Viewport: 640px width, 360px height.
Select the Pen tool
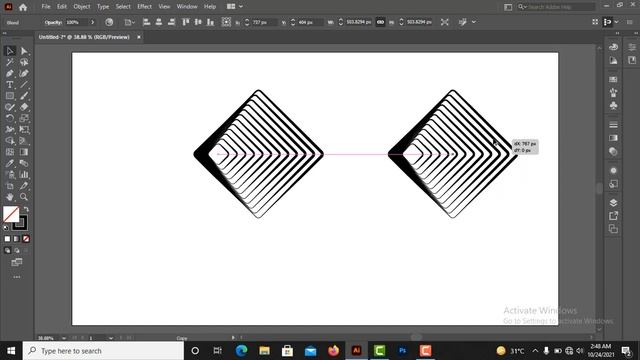coord(10,73)
